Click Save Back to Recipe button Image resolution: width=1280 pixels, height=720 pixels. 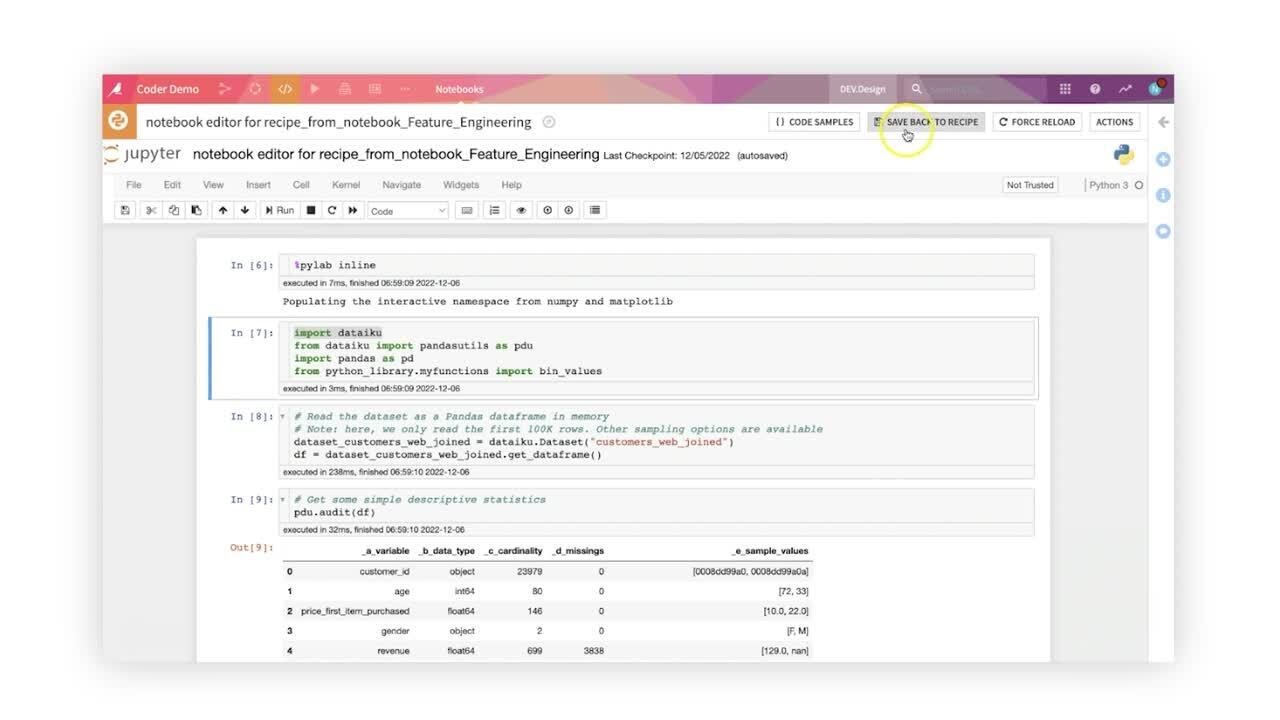click(926, 122)
